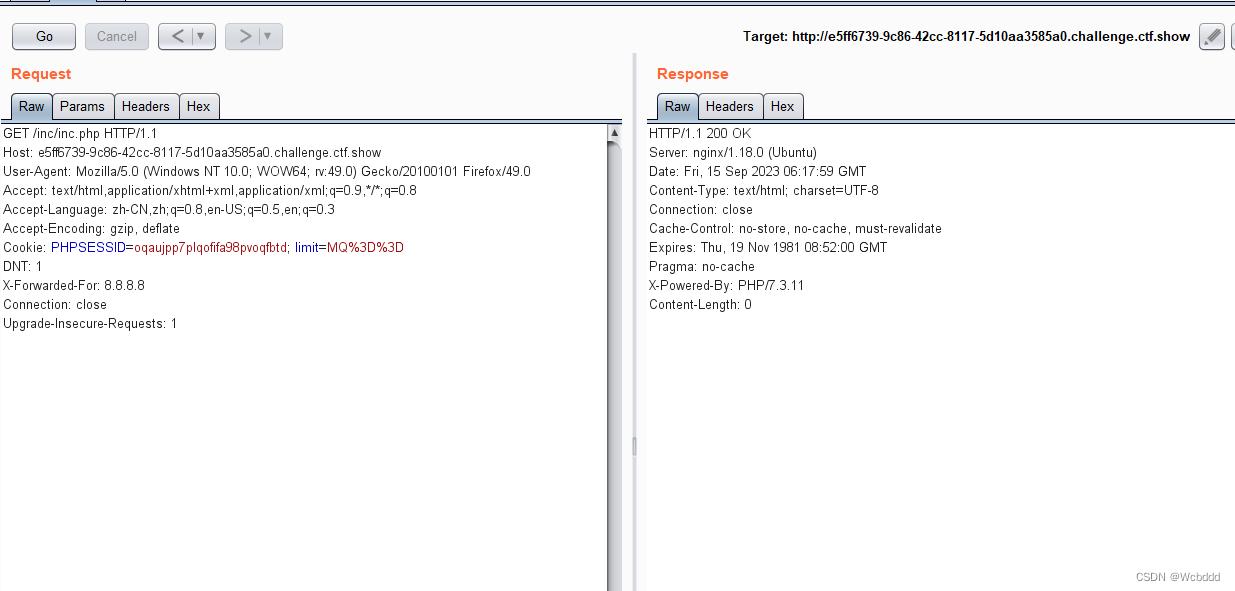Screen dimensions: 1235x591
Task: Open the back history dropdown arrow
Action: [x=201, y=37]
